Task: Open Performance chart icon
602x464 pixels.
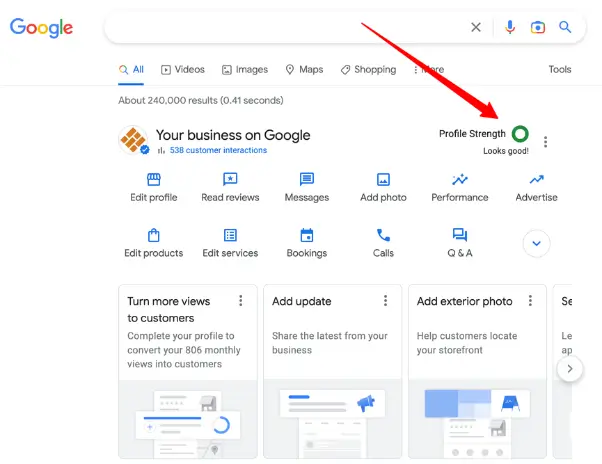Action: click(x=460, y=179)
